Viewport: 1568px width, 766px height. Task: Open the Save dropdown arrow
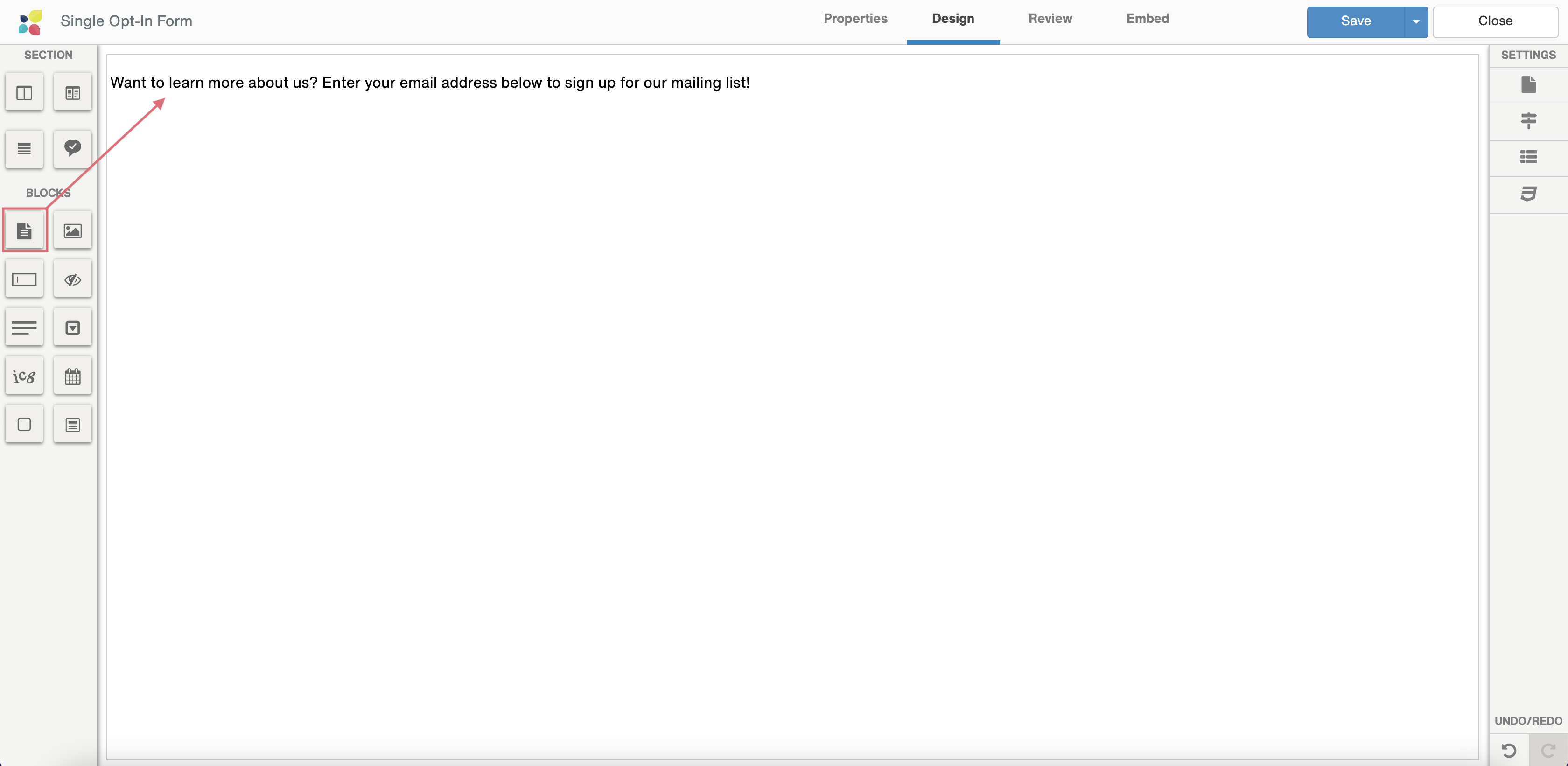click(1416, 22)
